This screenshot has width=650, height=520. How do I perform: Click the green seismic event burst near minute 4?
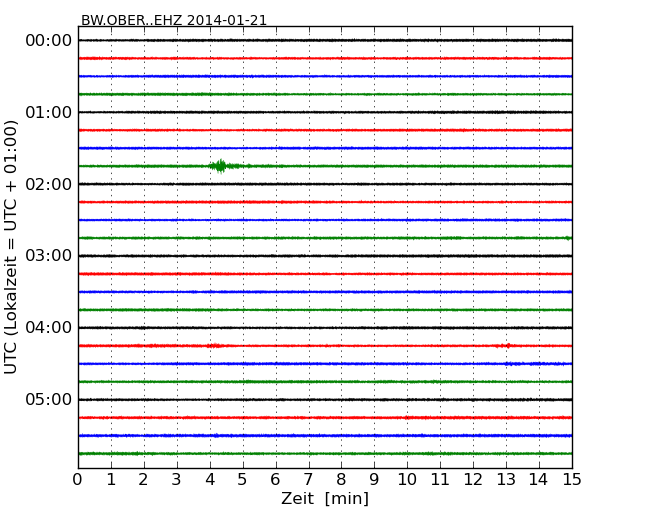click(x=226, y=166)
